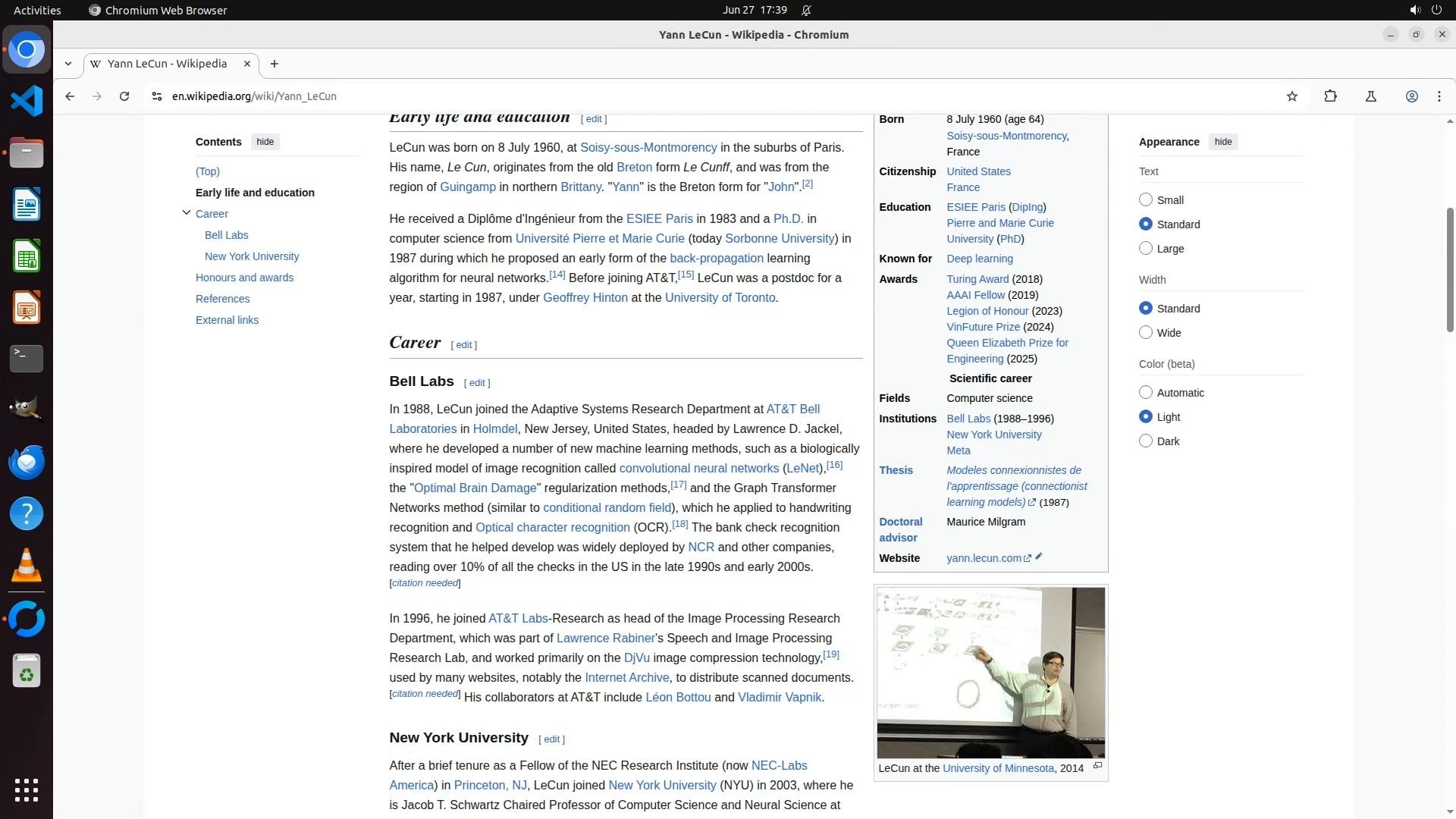Click the edit pencil beside website
This screenshot has width=1456, height=819.
(x=1039, y=557)
